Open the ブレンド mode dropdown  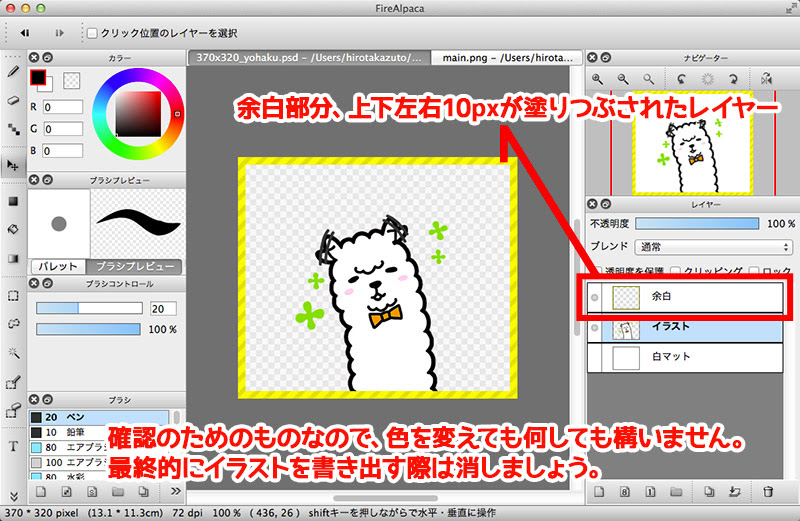(x=713, y=247)
